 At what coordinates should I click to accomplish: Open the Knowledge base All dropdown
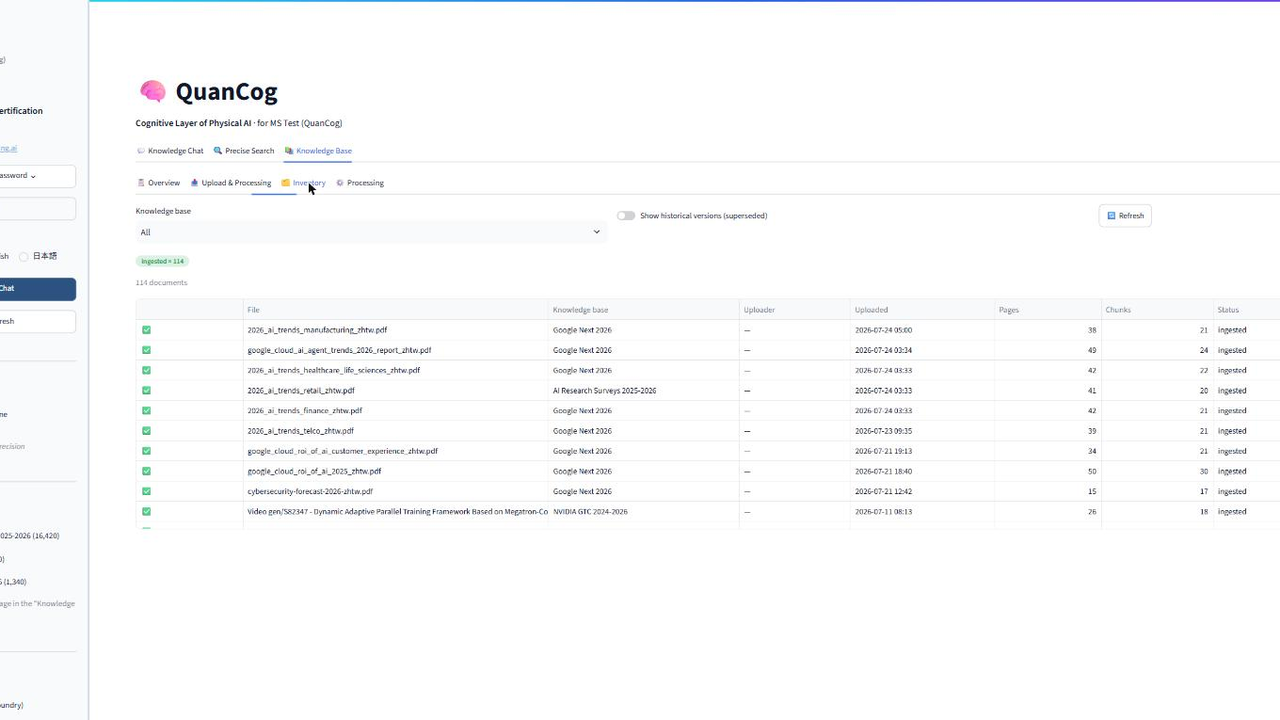point(370,232)
